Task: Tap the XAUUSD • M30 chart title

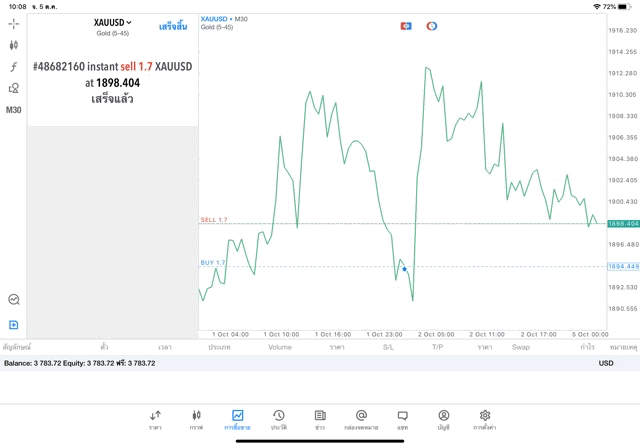Action: pos(224,19)
